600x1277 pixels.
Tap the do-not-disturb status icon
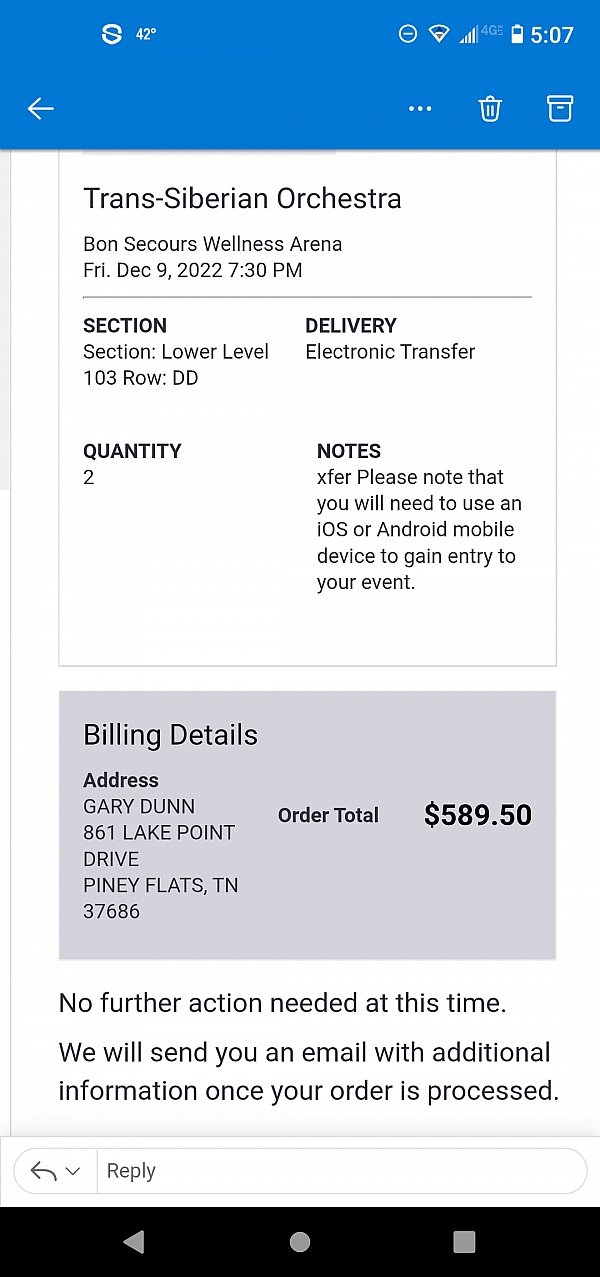coord(408,35)
